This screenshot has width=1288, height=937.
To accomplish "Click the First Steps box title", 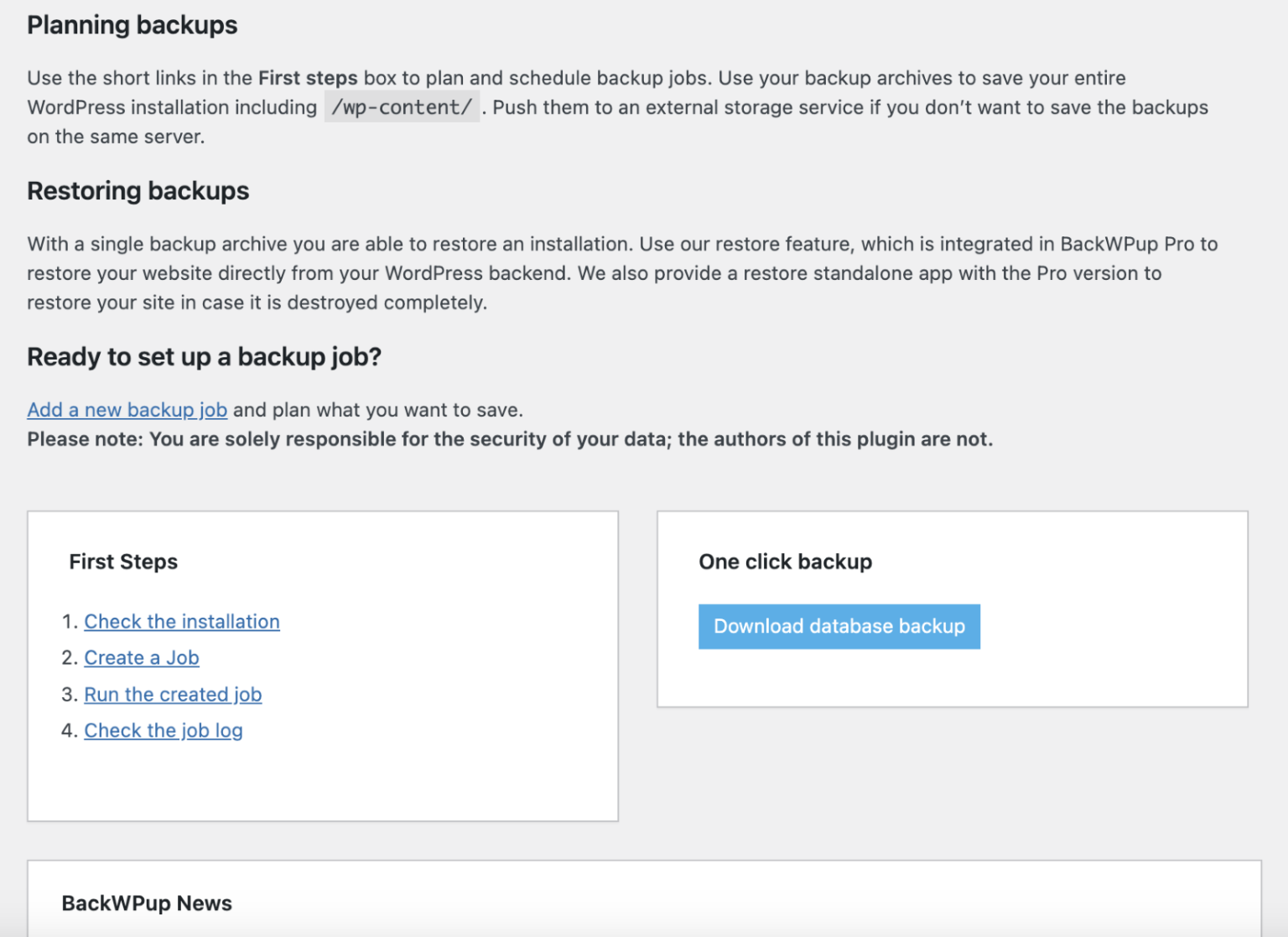I will (x=122, y=562).
